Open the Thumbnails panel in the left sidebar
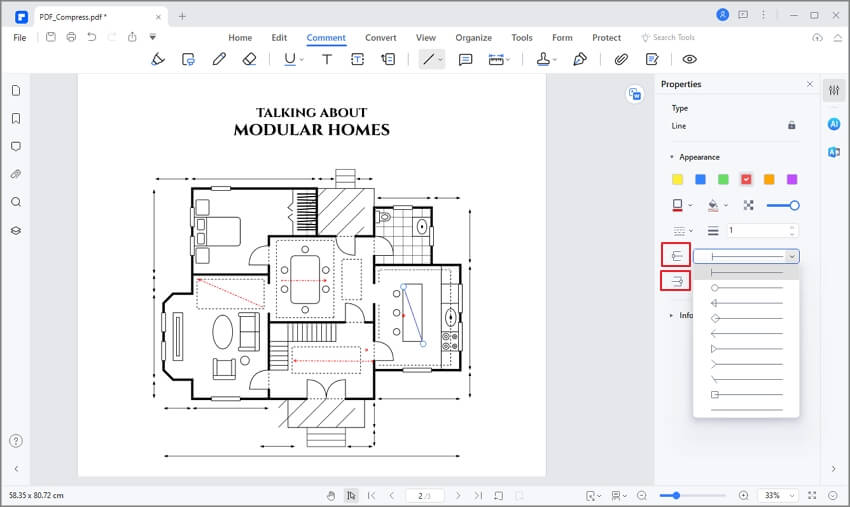Image resolution: width=850 pixels, height=507 pixels. coord(16,91)
